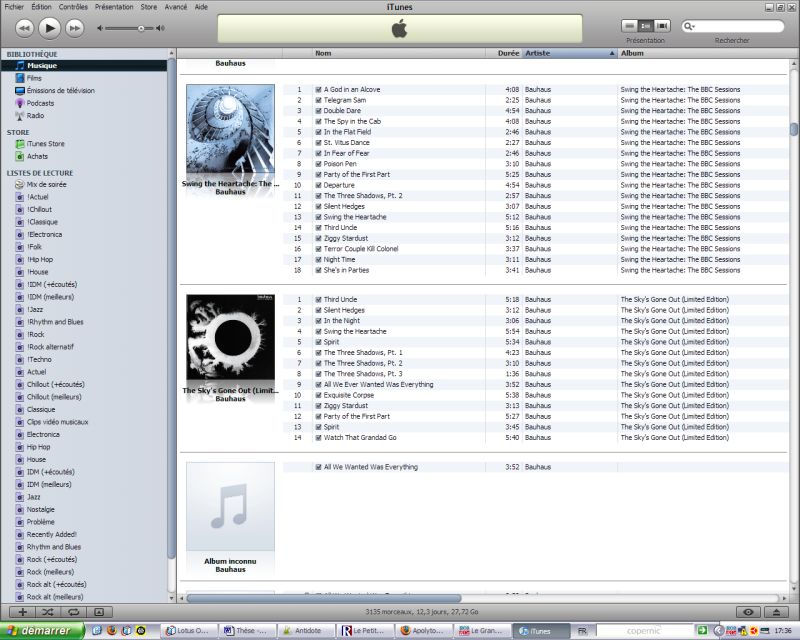Select Radio in the library sidebar
This screenshot has width=800, height=640.
coord(35,115)
